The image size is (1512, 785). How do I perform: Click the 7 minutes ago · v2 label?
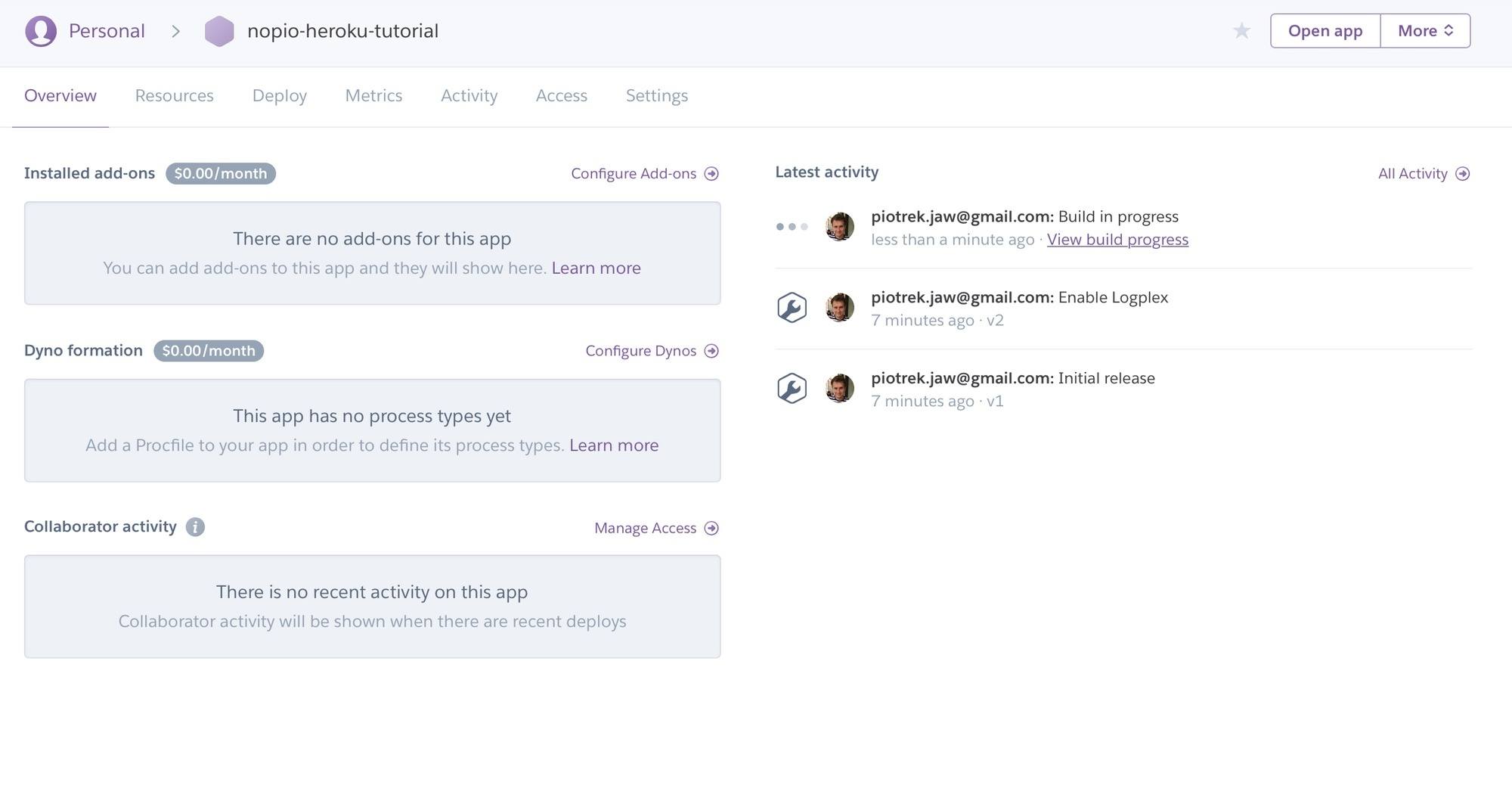(937, 321)
